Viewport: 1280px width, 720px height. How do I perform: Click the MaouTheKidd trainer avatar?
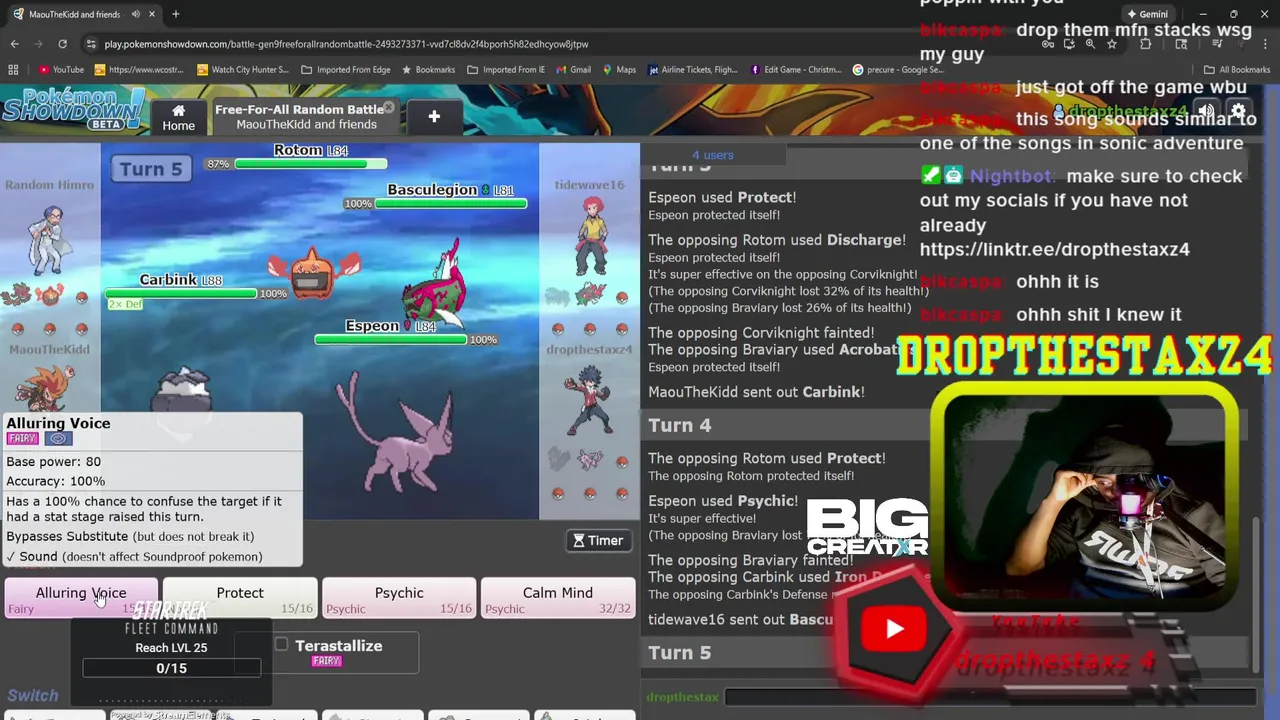coord(49,390)
